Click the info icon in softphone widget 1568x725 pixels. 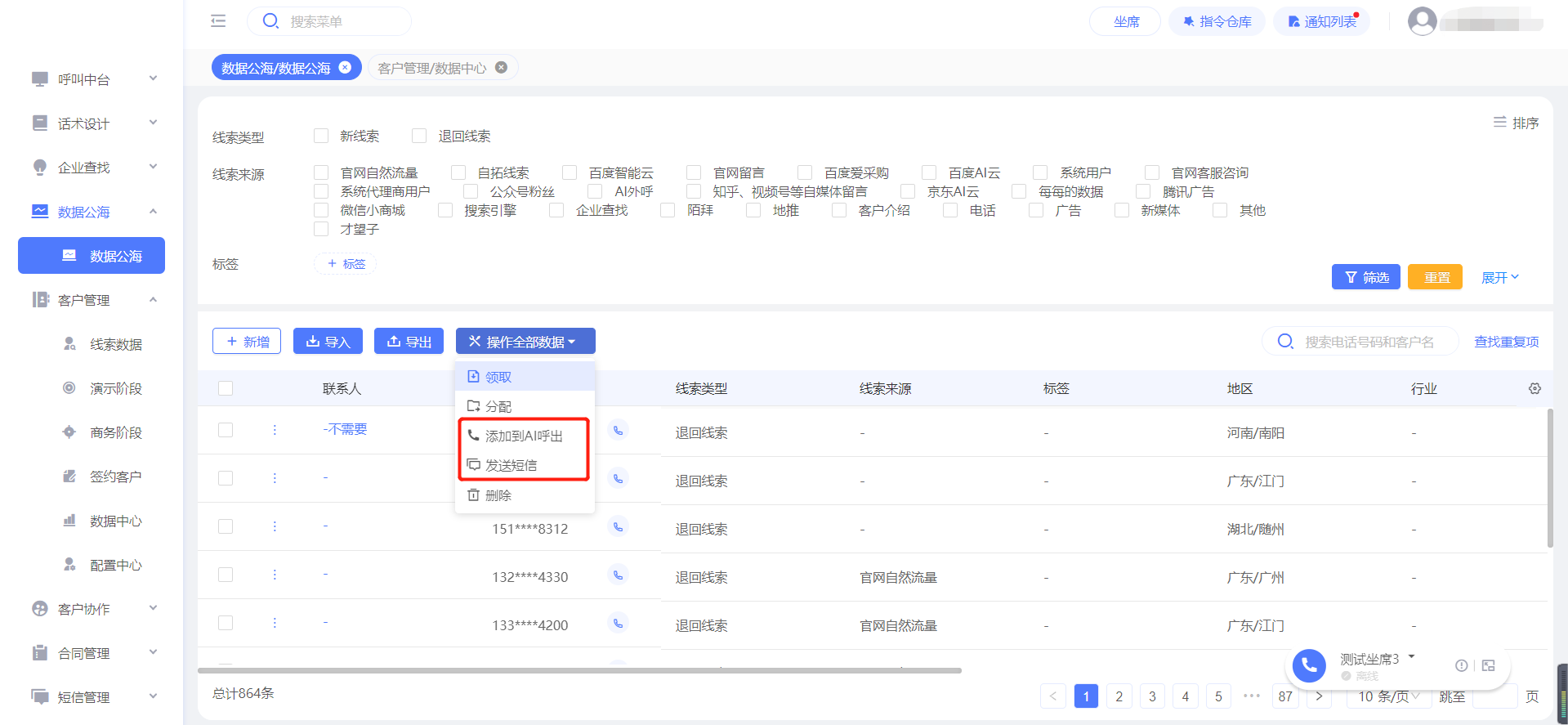click(1462, 665)
